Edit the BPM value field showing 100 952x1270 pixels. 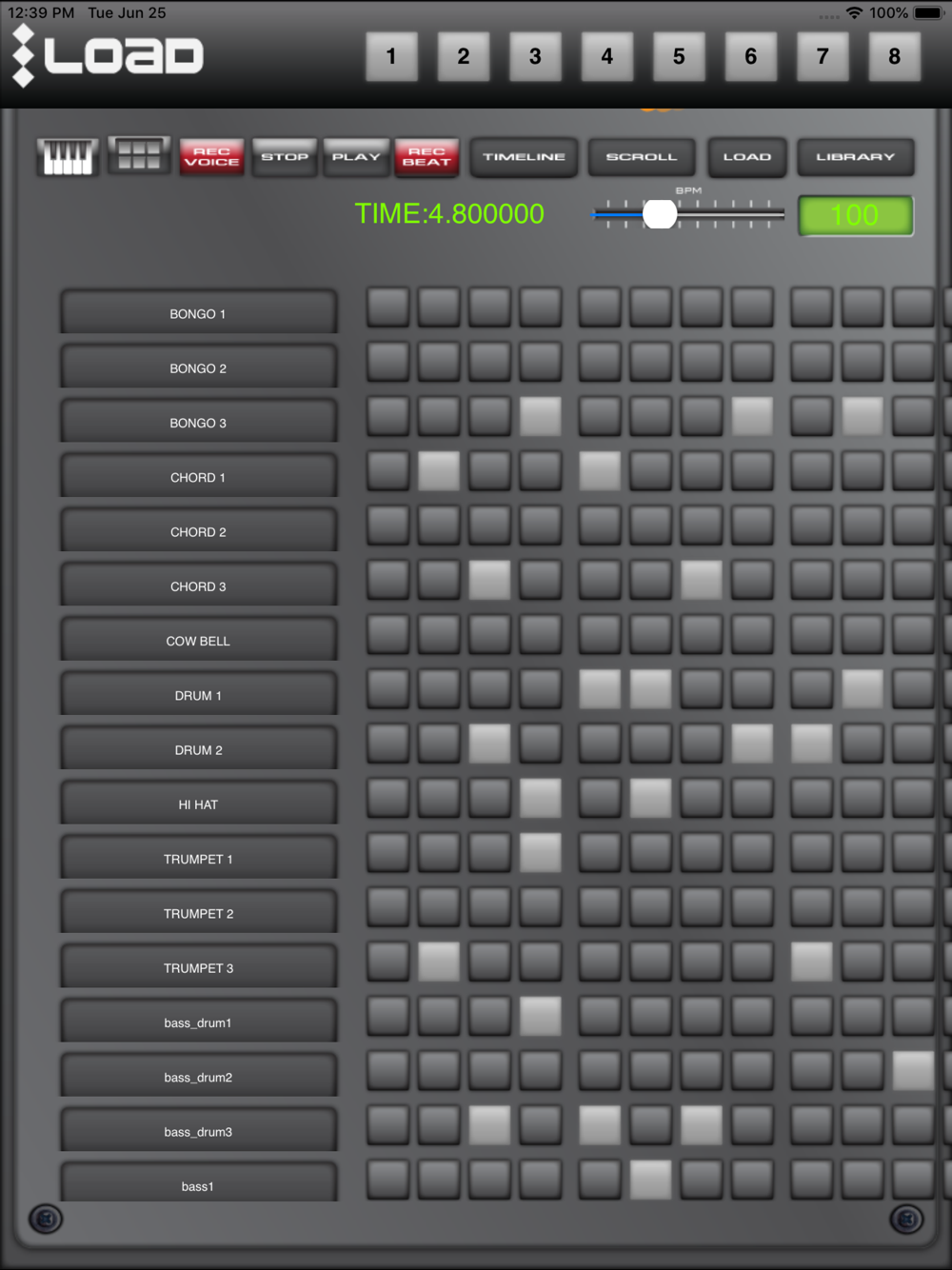tap(855, 215)
